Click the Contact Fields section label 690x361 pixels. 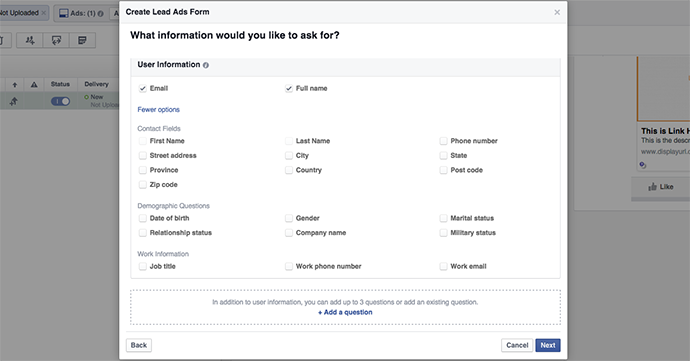click(159, 129)
